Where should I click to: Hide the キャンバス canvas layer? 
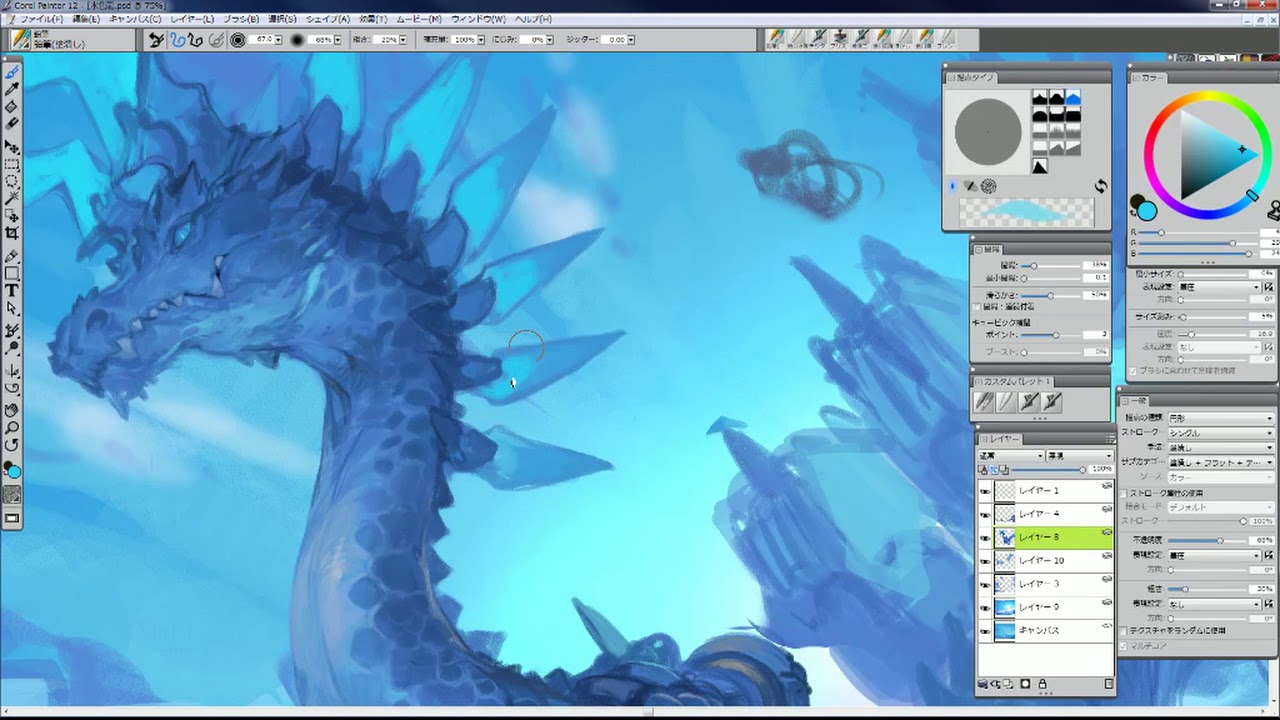985,631
